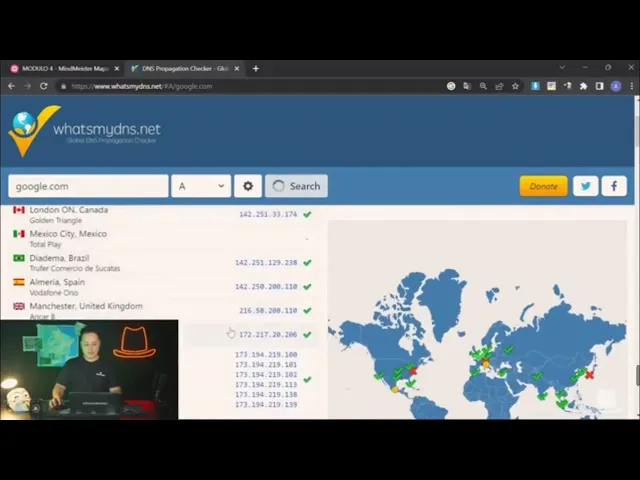This screenshot has width=640, height=480.
Task: Click the address bar URL
Action: point(142,87)
